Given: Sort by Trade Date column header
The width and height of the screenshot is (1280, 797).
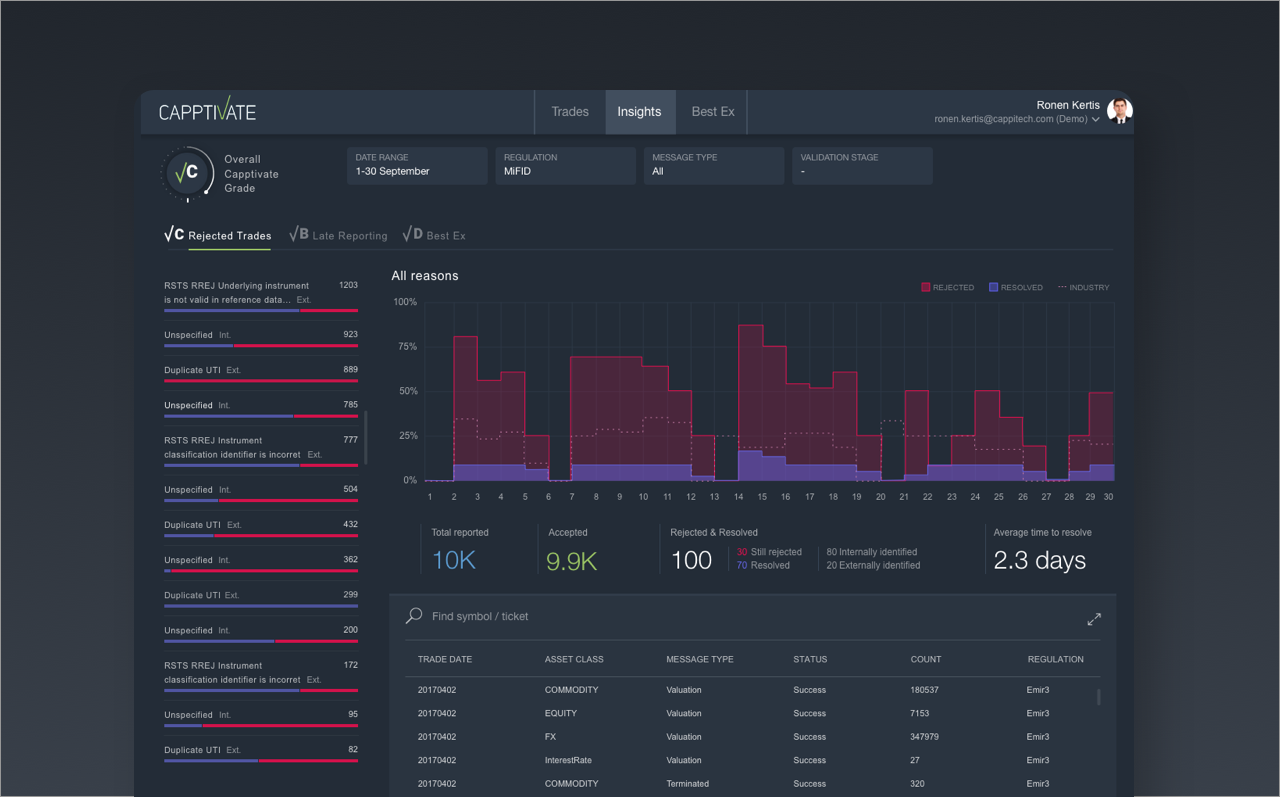Looking at the screenshot, I should [445, 660].
